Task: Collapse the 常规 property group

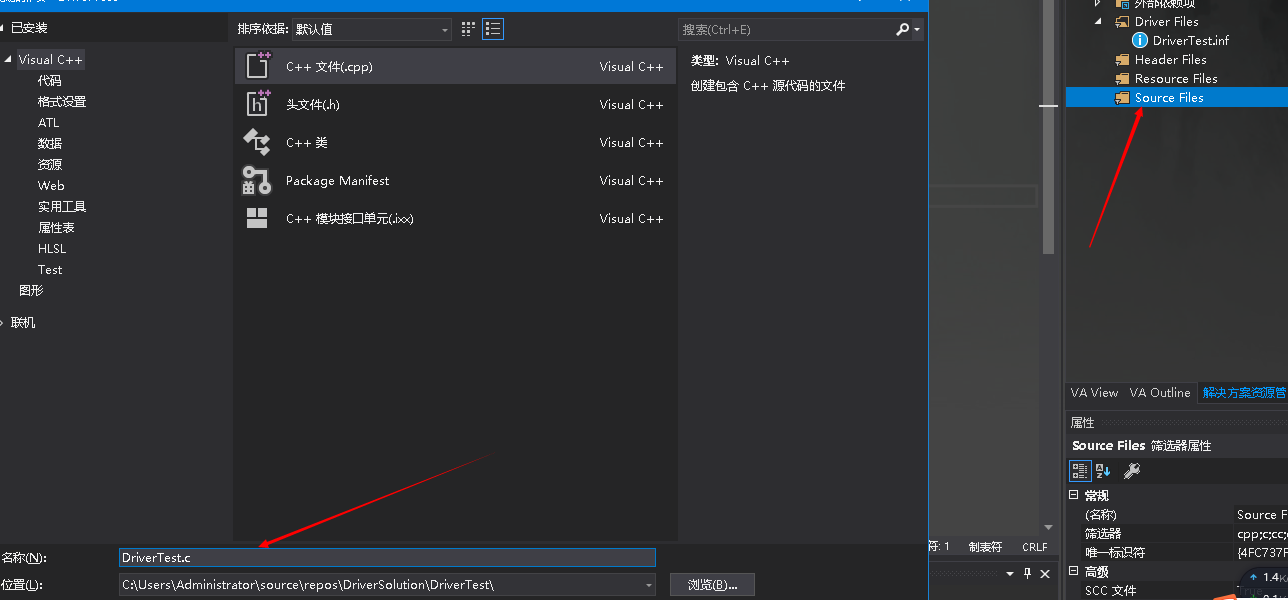Action: (1074, 495)
